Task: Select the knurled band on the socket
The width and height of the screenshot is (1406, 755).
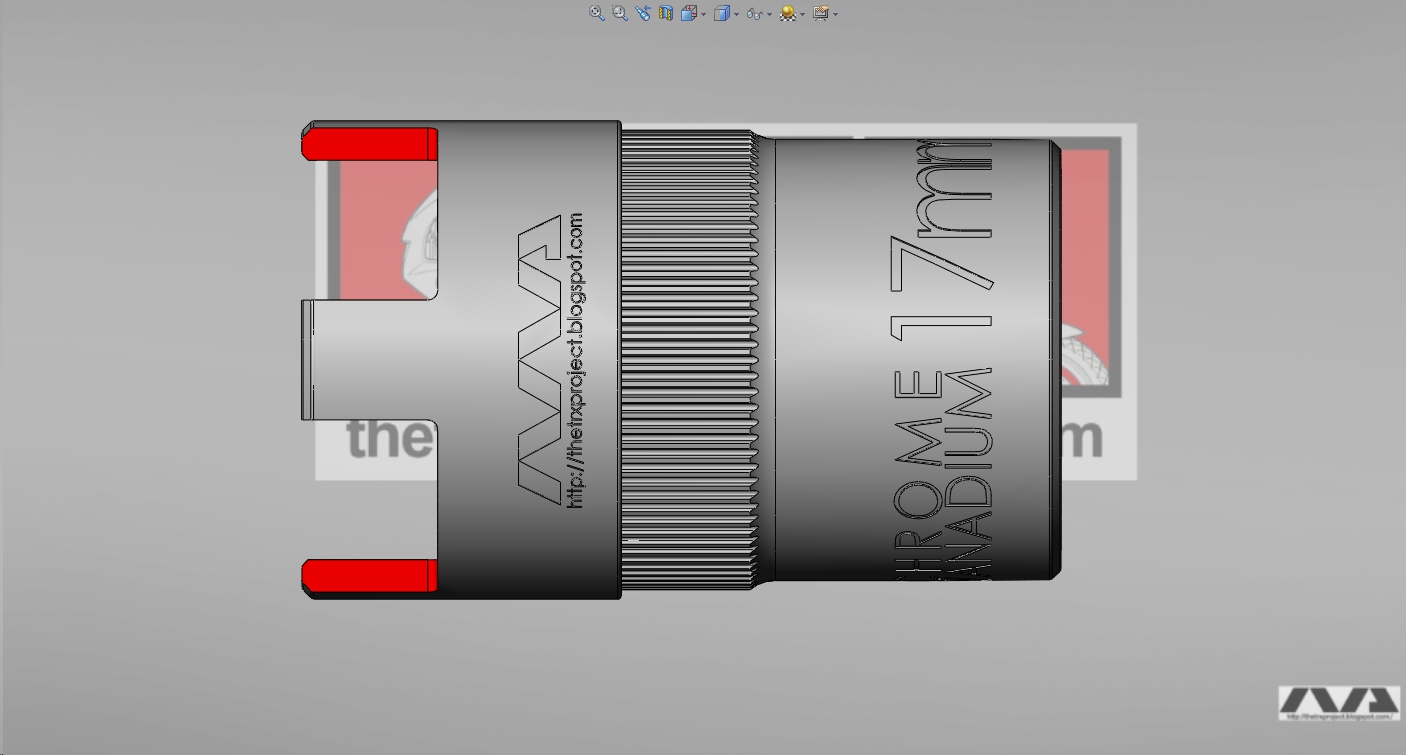Action: click(688, 360)
